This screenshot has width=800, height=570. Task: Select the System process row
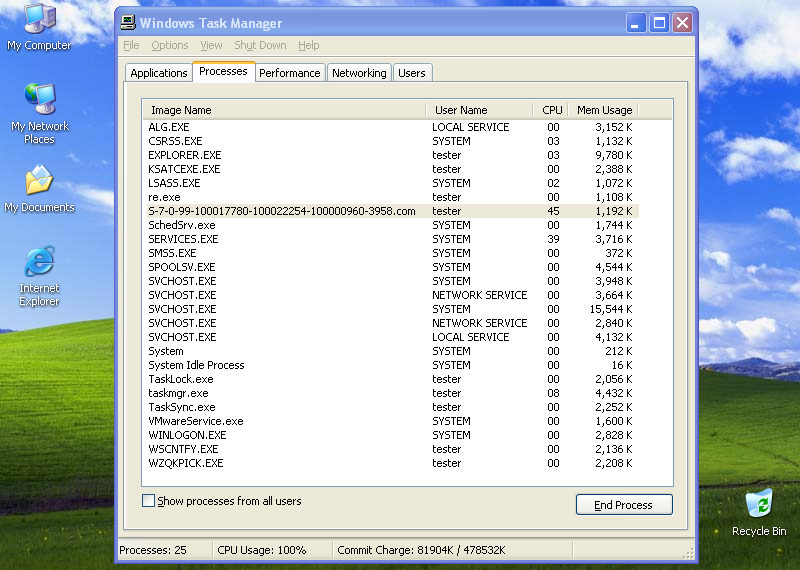[392, 351]
